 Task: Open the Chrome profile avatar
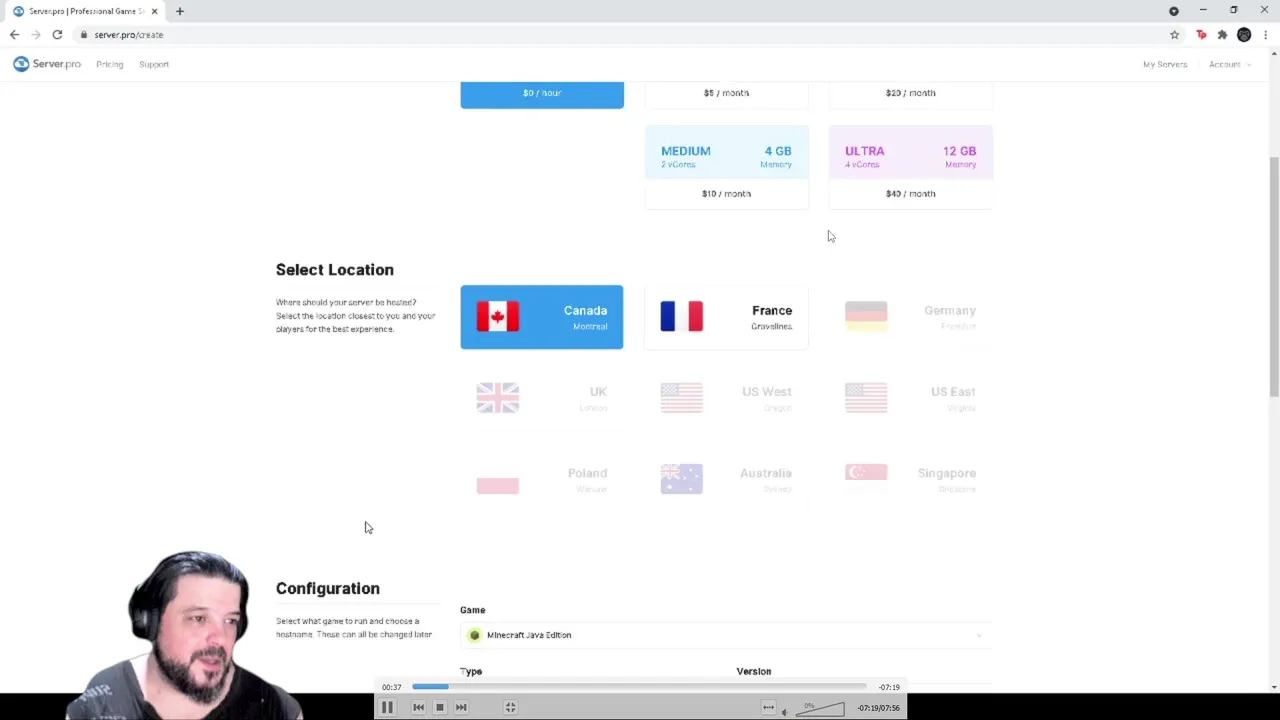pyautogui.click(x=1244, y=35)
